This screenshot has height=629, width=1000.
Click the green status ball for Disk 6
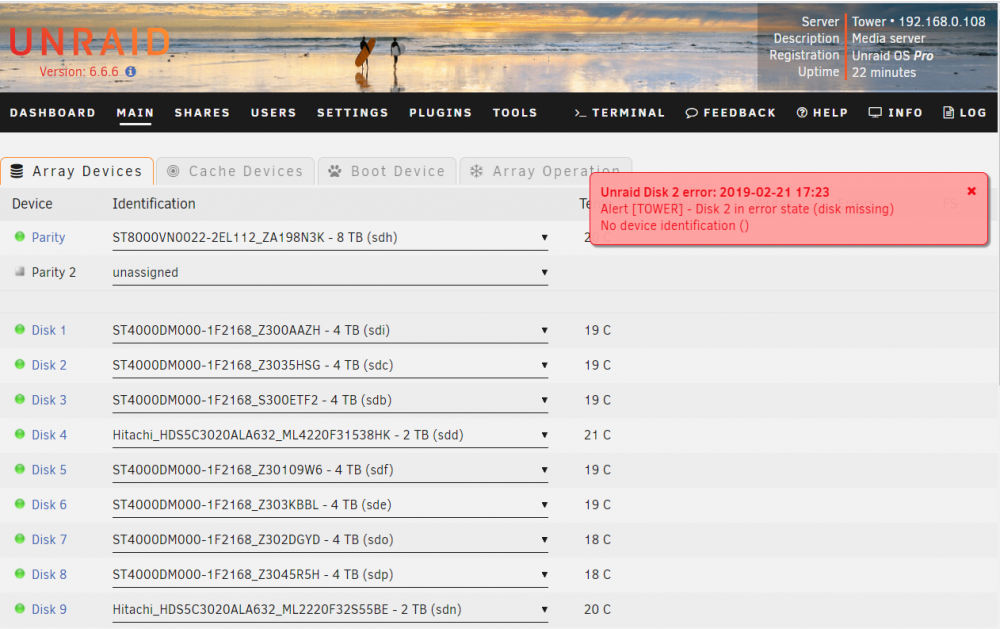tap(20, 504)
